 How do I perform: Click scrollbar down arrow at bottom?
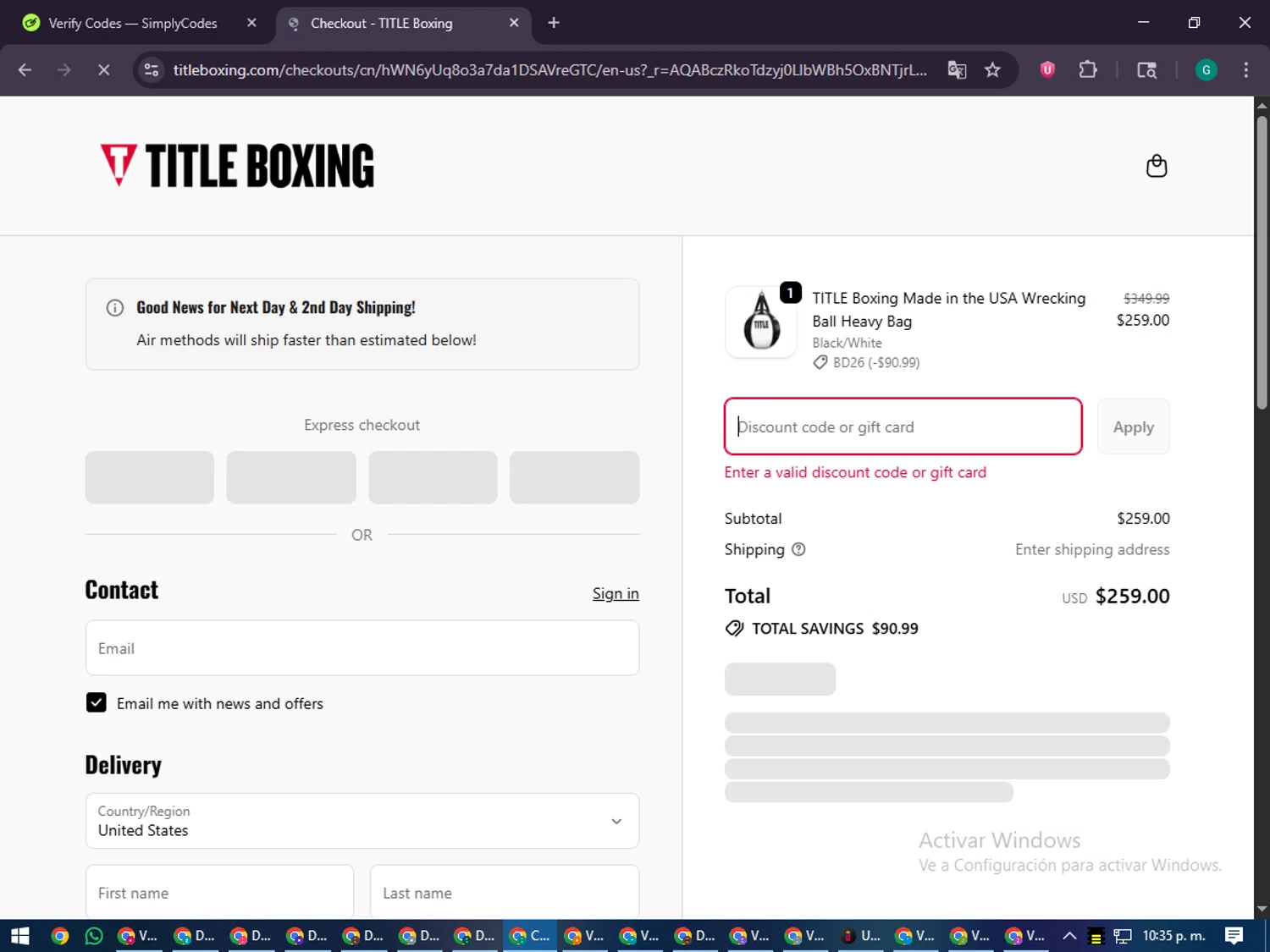[1262, 910]
